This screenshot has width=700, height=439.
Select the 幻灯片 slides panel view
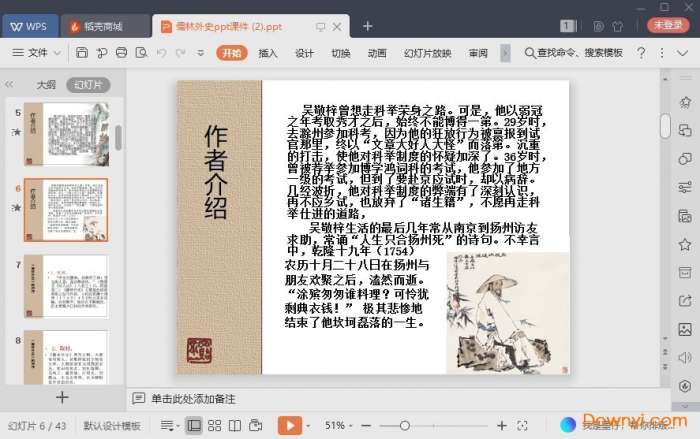tap(87, 85)
